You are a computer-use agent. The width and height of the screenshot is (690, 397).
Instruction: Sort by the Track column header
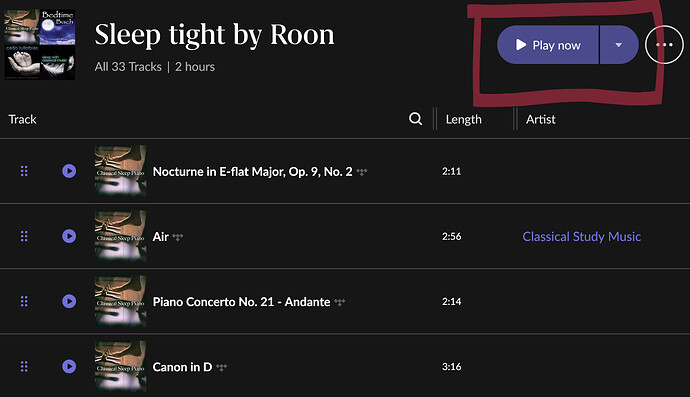point(22,119)
